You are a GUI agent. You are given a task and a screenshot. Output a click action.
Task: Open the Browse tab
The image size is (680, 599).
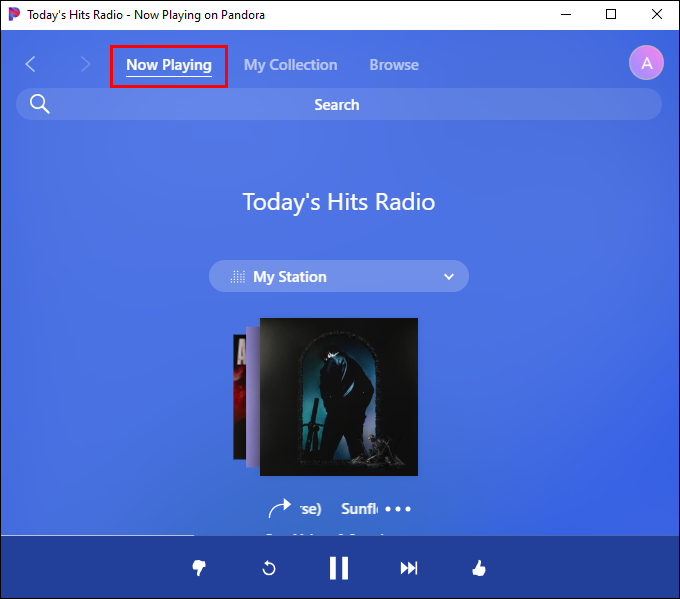point(394,65)
